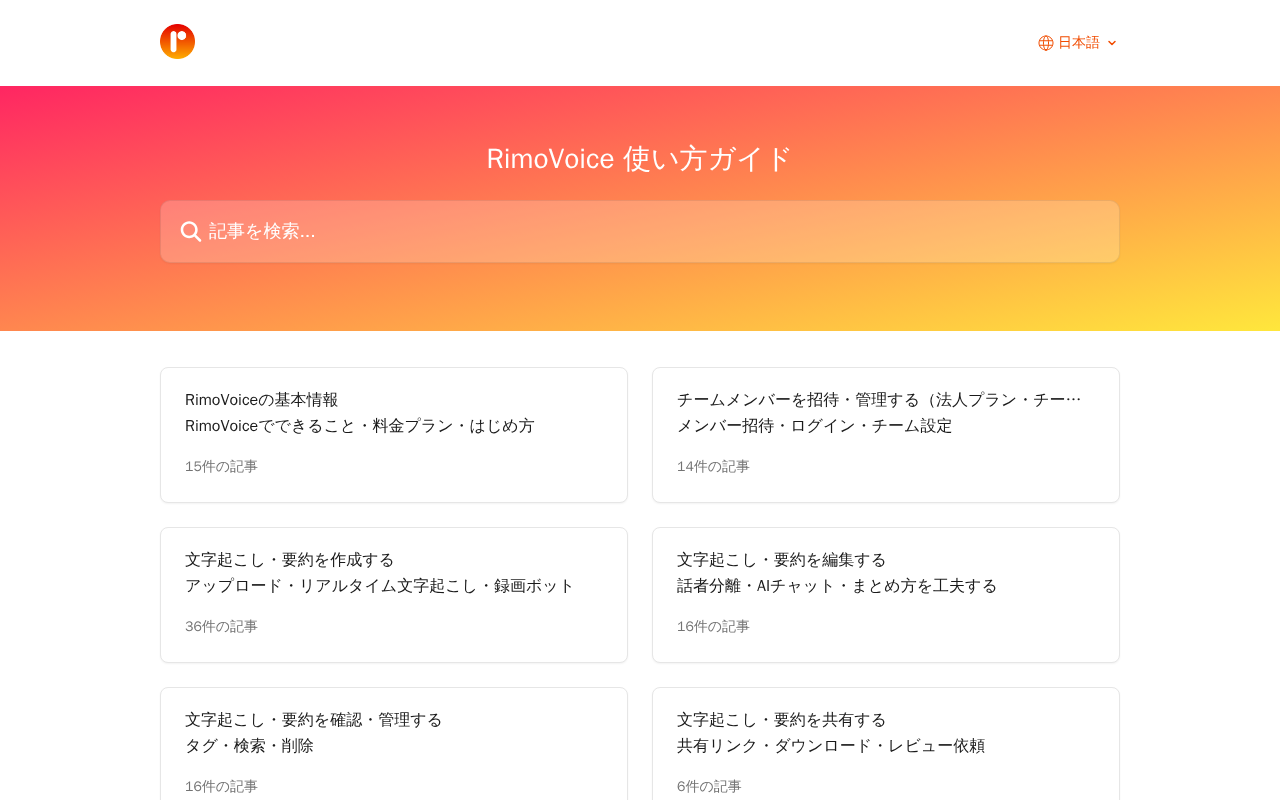Screen dimensions: 1280x800
Task: Click the search magnifier icon
Action: (x=191, y=232)
